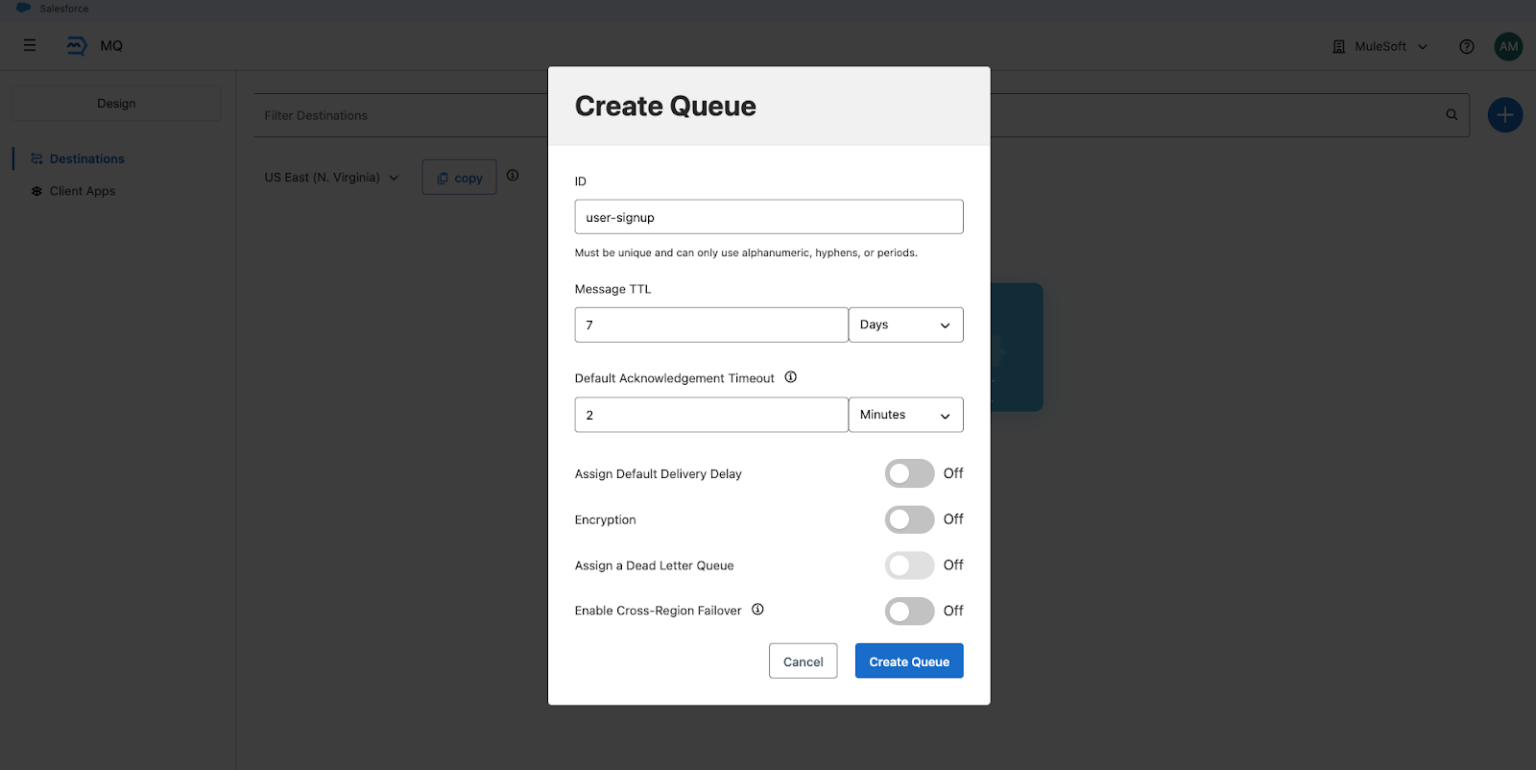Open the Message TTL Days unit dropdown
The width and height of the screenshot is (1536, 770).
[x=906, y=325]
